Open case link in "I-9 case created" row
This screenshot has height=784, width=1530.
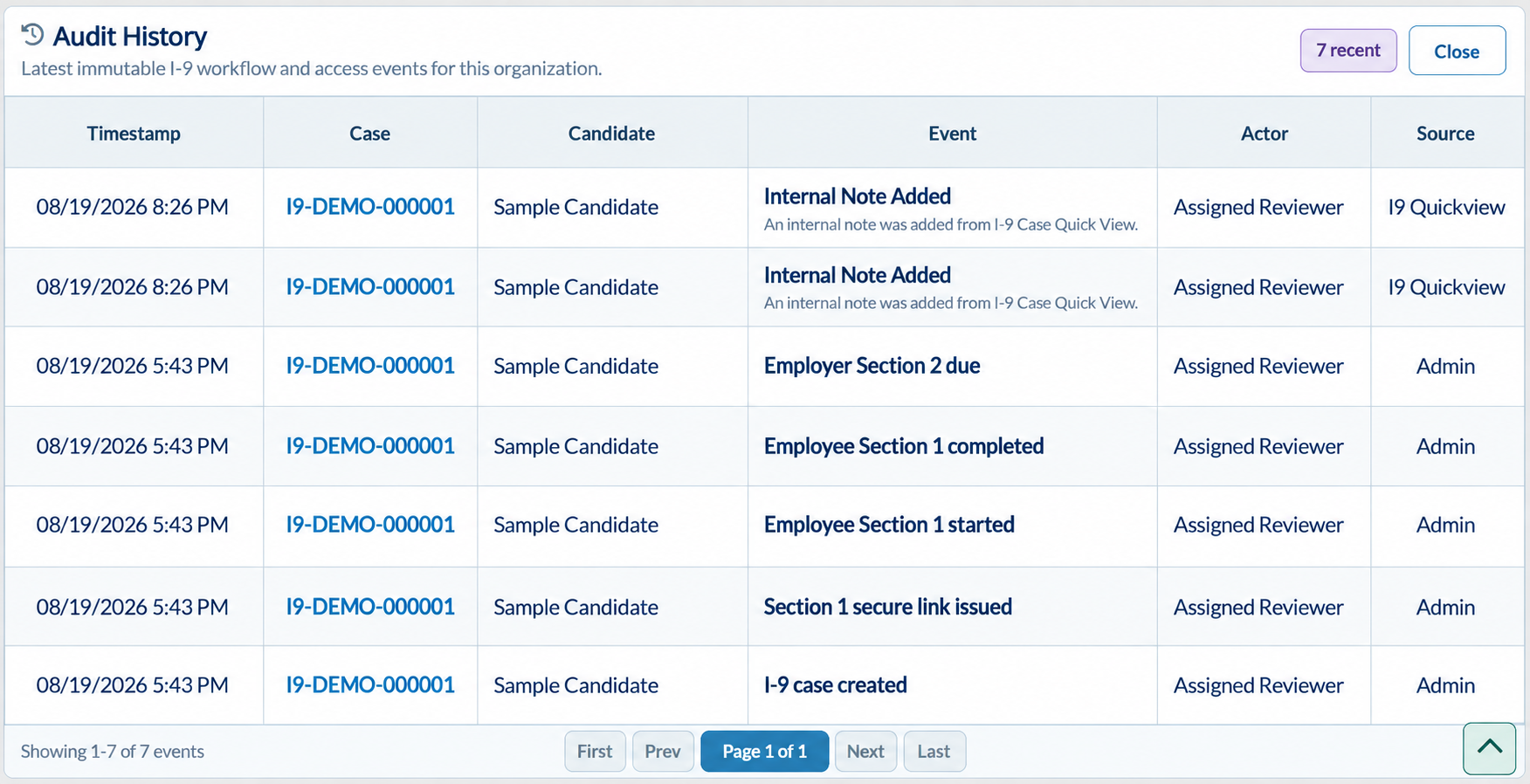[370, 685]
